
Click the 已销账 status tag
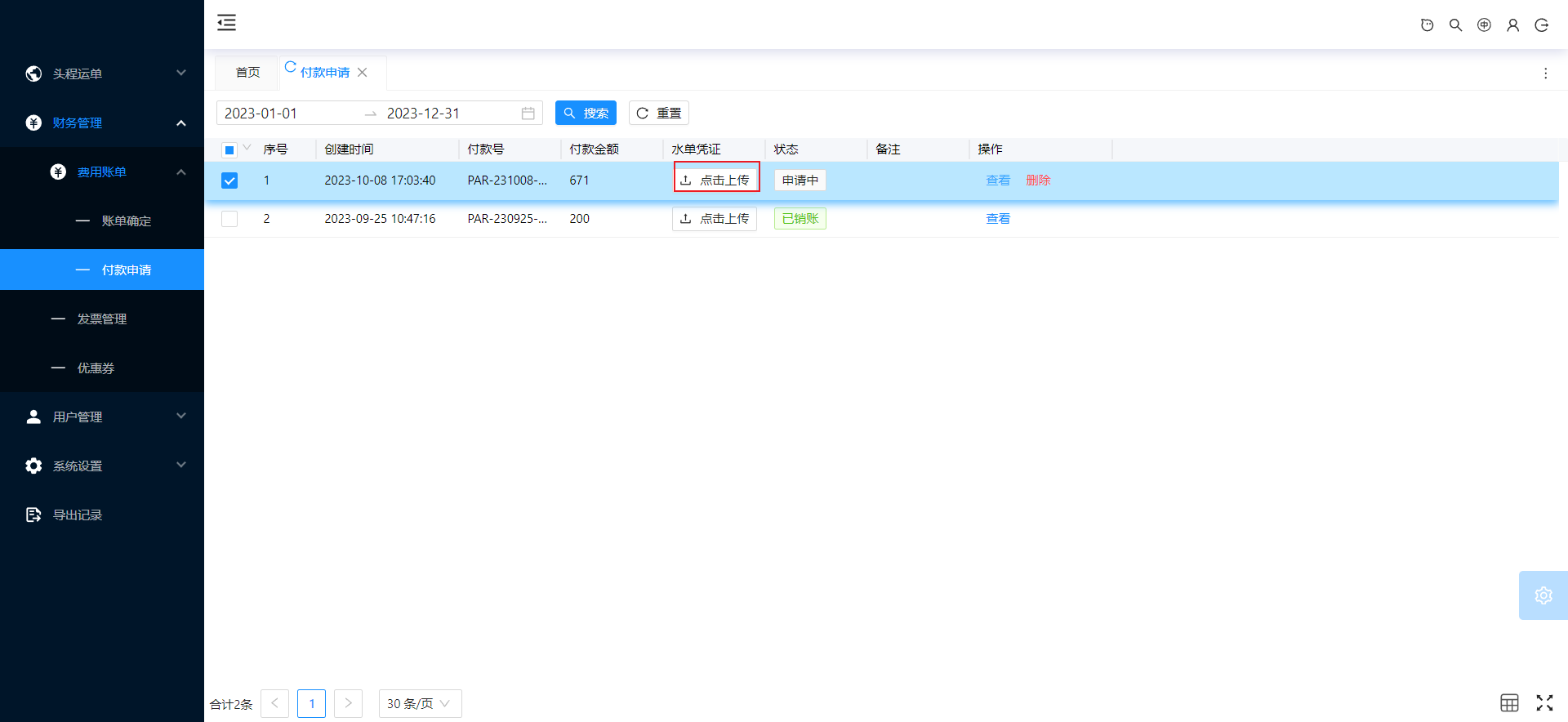click(800, 219)
